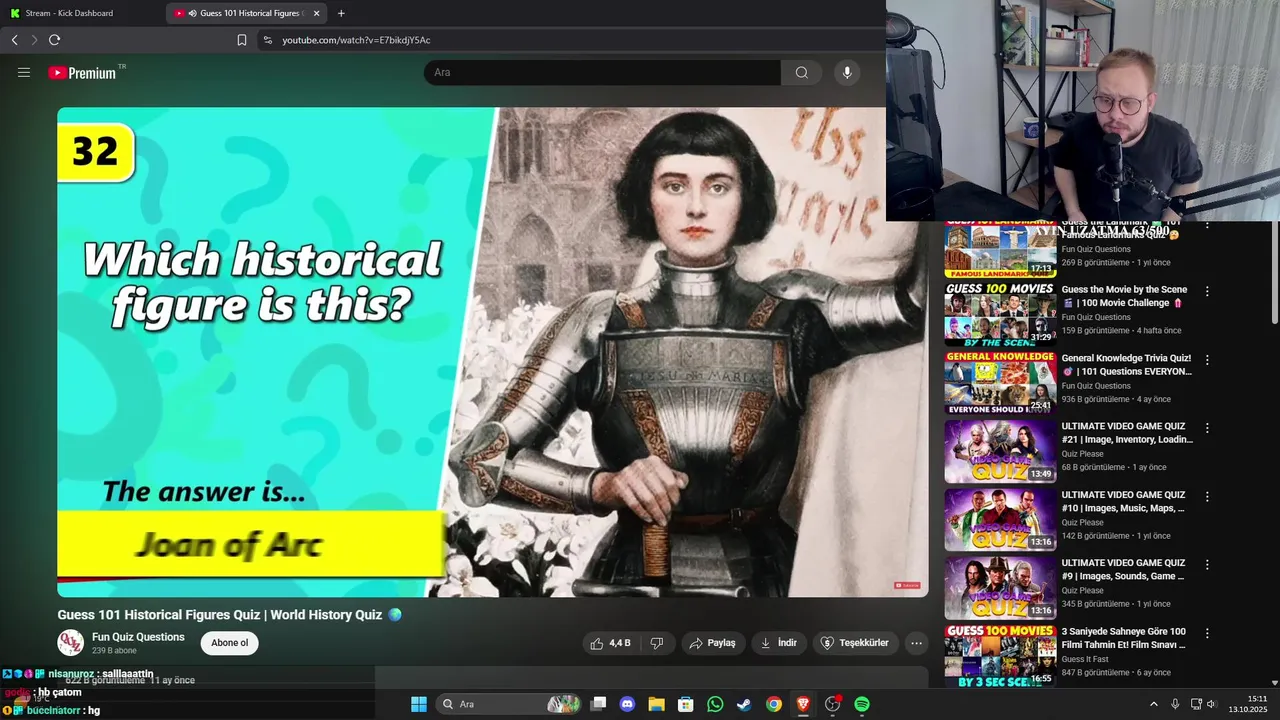Open a new browser tab
Screen dimensions: 1280x720
[341, 13]
